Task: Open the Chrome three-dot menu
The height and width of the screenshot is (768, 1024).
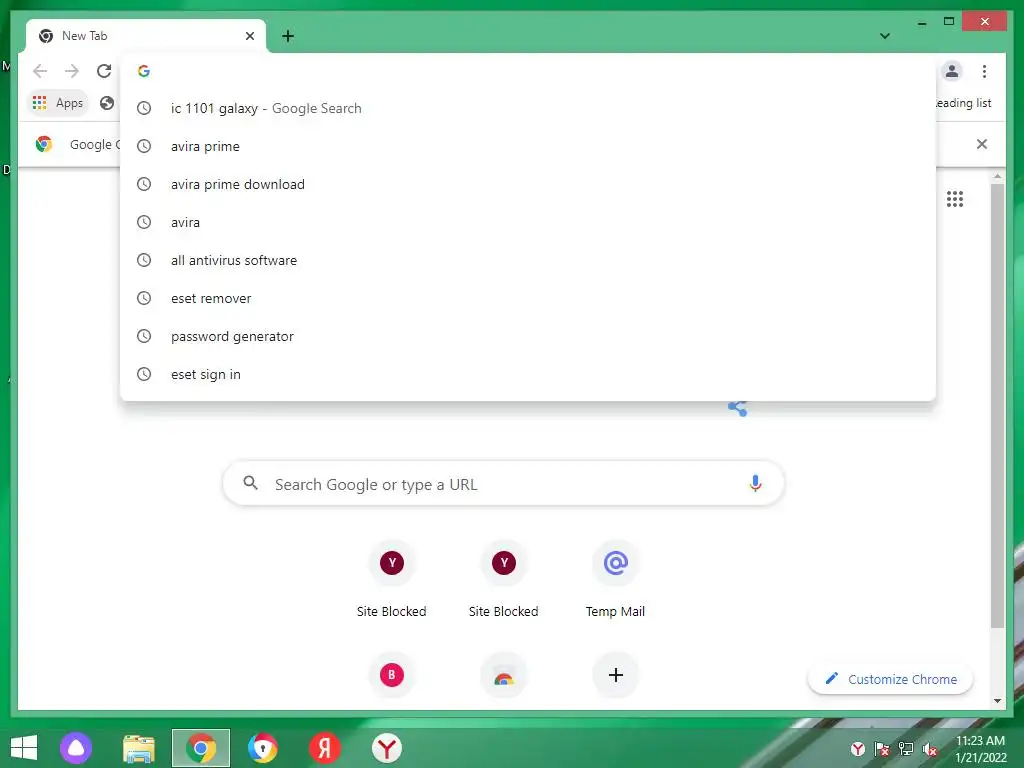Action: click(984, 71)
